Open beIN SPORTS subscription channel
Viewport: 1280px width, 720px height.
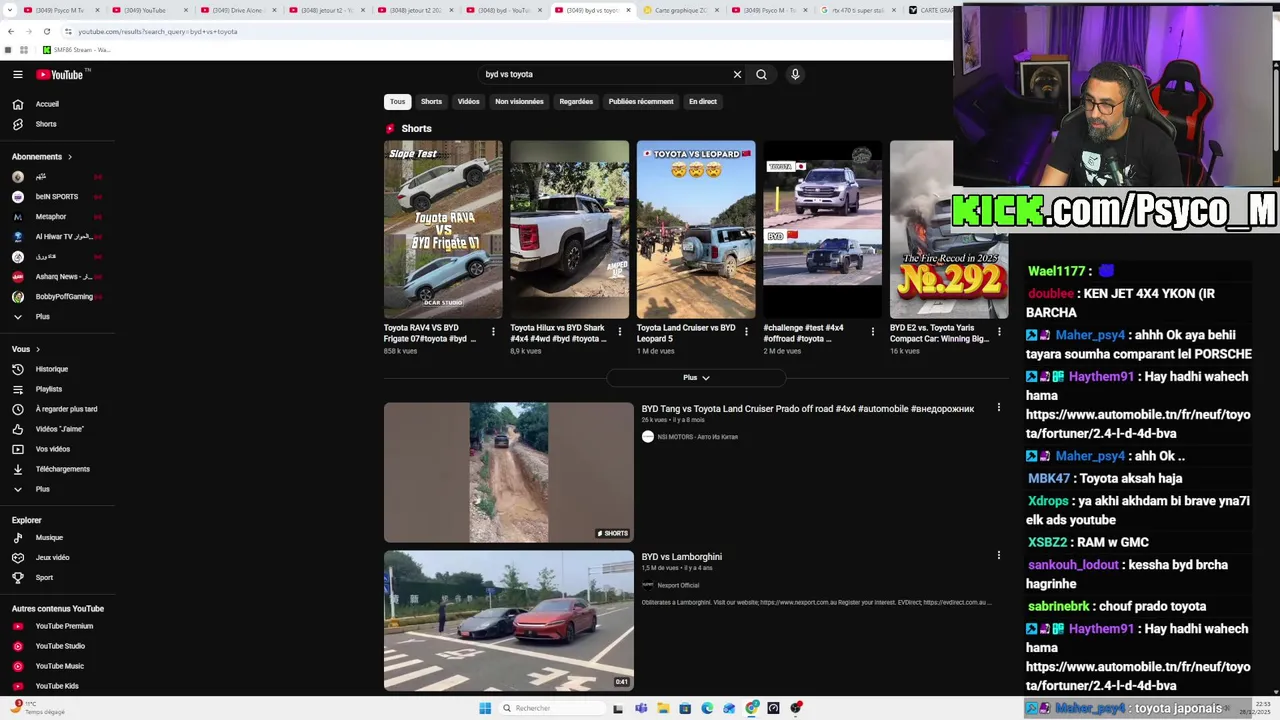click(58, 197)
